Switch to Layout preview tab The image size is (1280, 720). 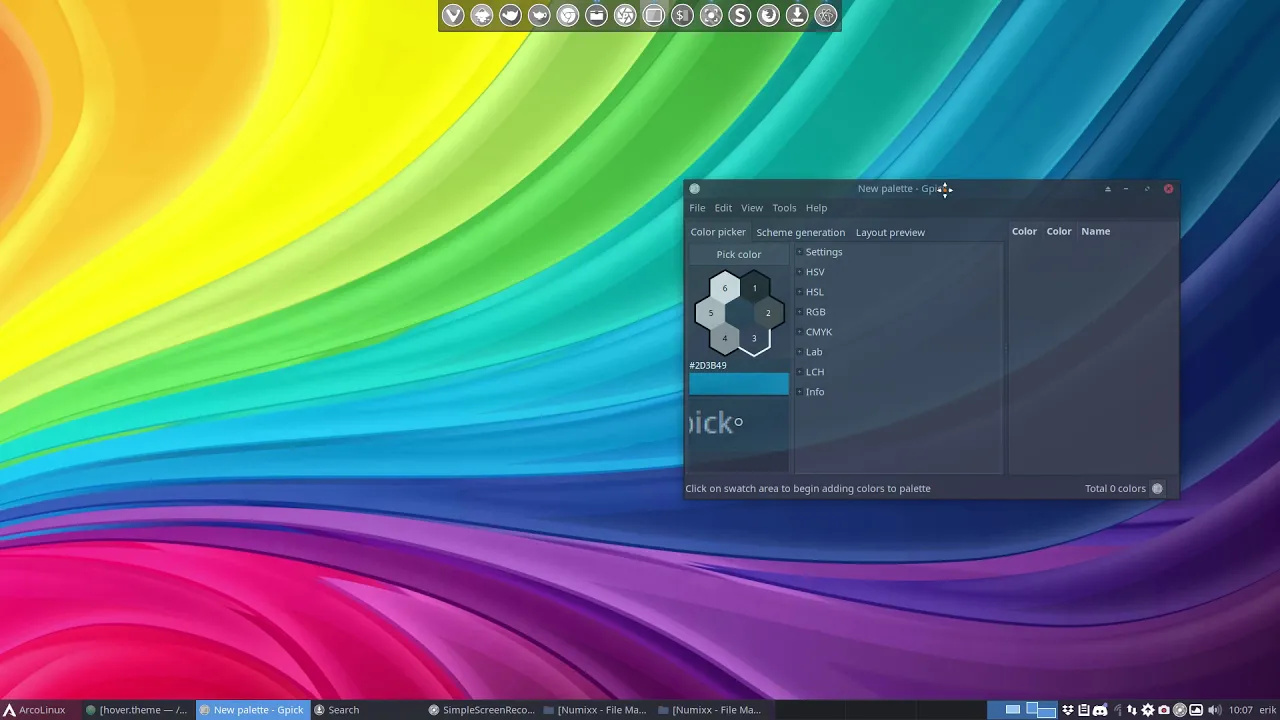tap(890, 232)
